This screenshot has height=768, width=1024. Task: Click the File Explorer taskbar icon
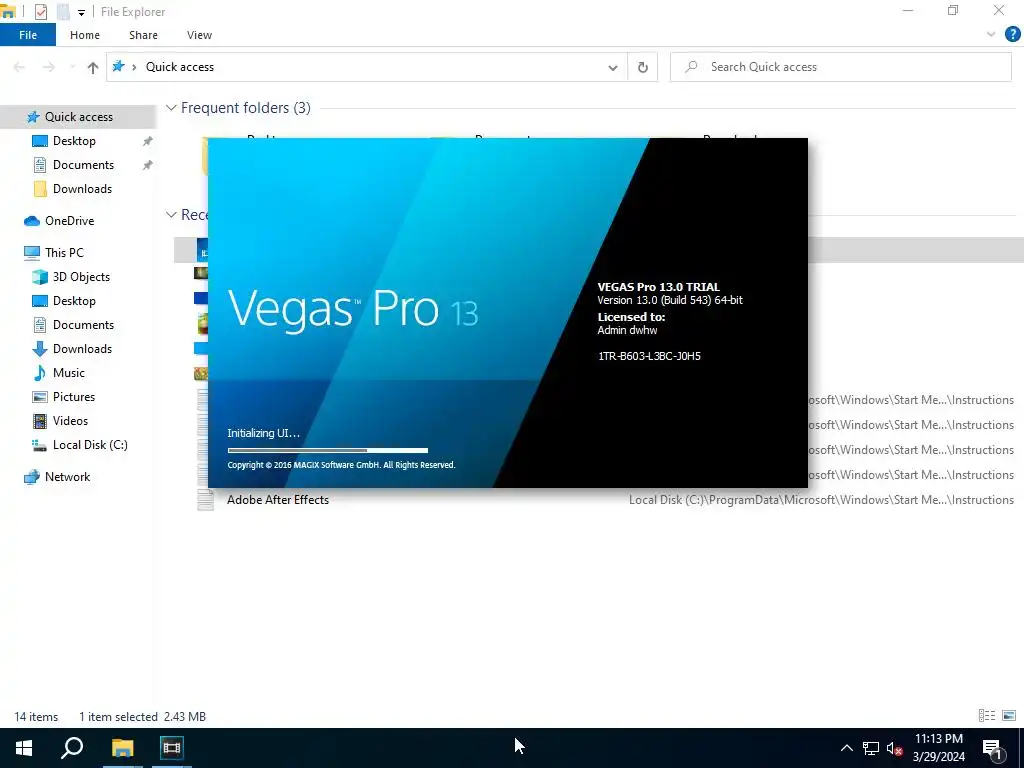(x=122, y=748)
